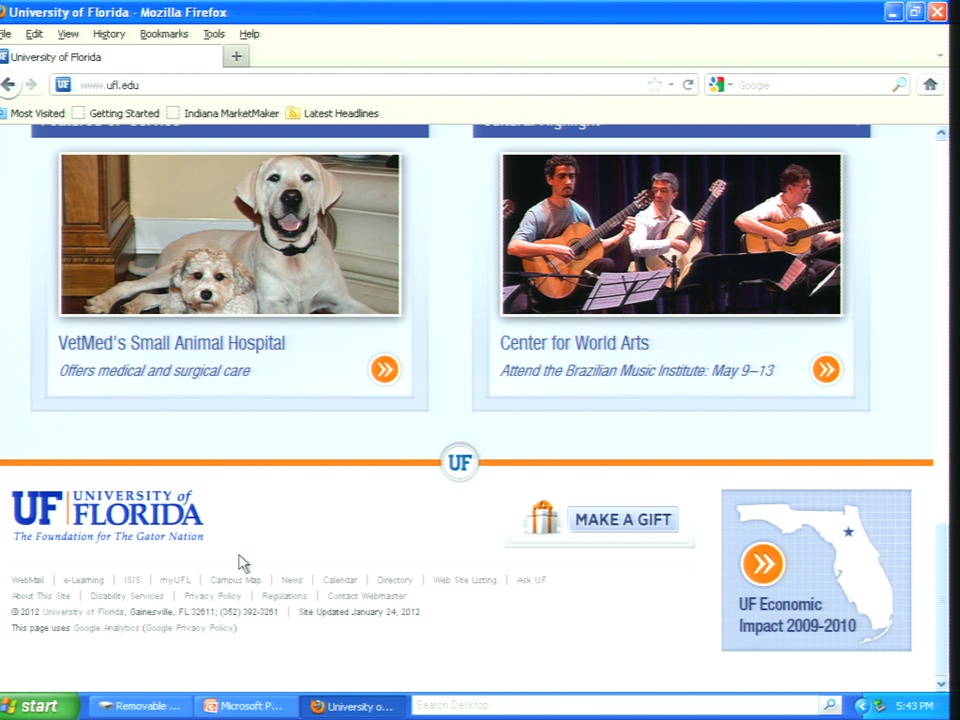
Task: Click the UF Economic Impact 2009-2010 text
Action: (797, 615)
